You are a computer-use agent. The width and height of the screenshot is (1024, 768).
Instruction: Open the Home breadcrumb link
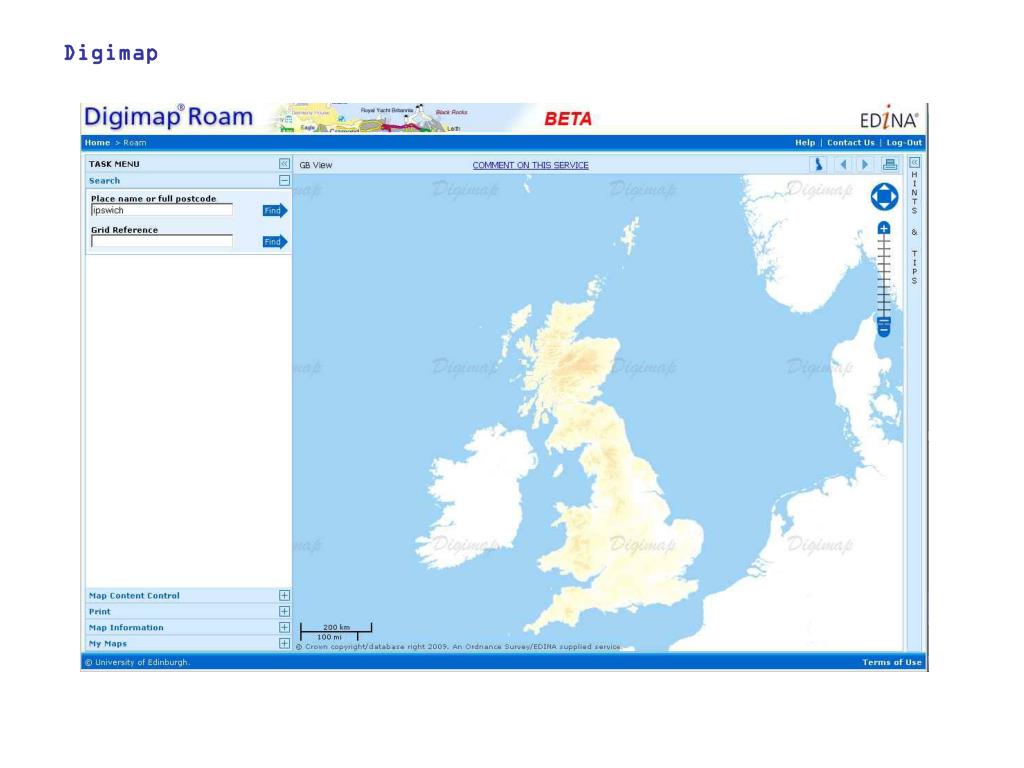(97, 142)
